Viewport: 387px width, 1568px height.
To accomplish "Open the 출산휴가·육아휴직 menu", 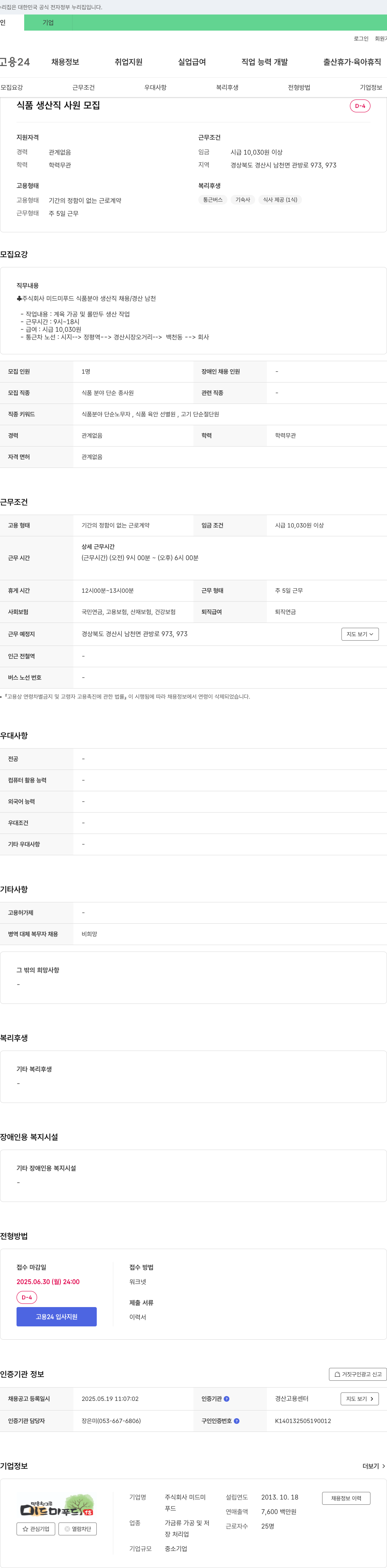I will [x=352, y=62].
